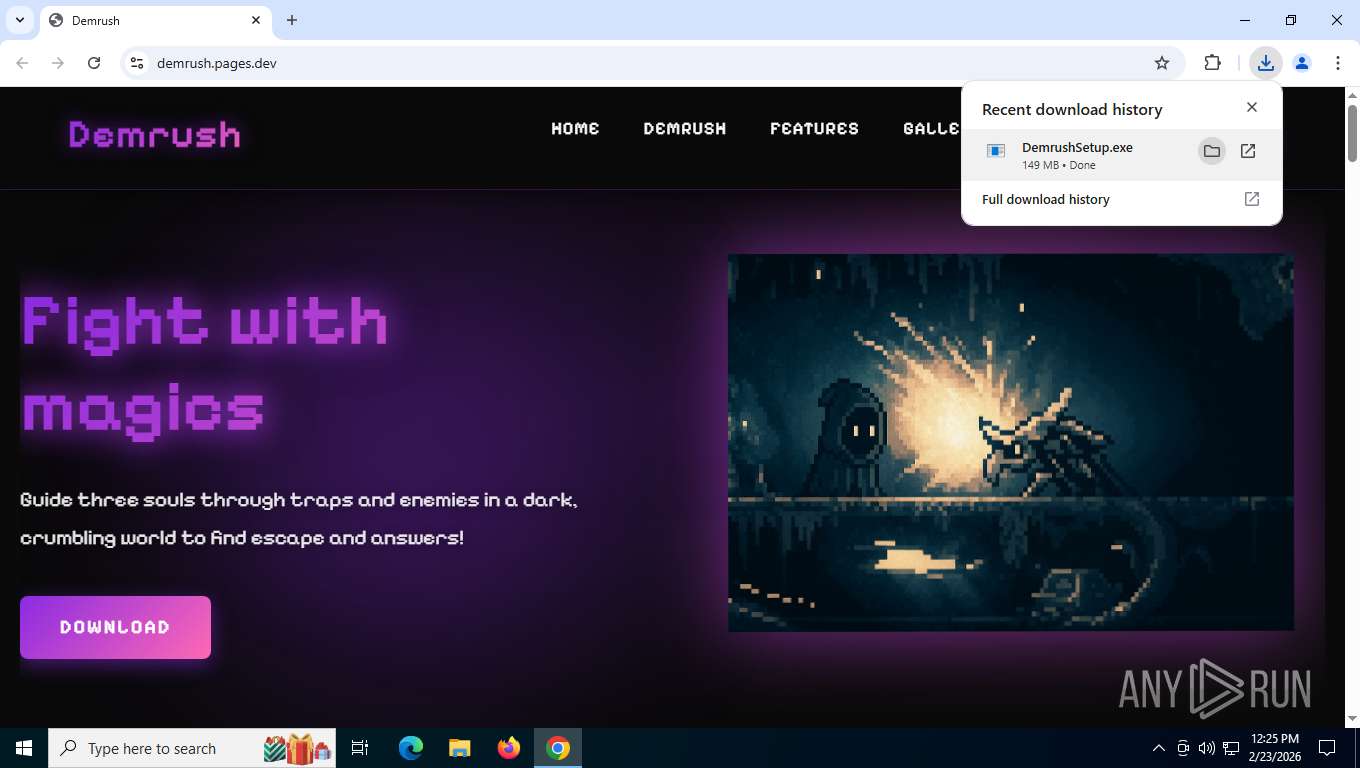This screenshot has width=1360, height=768.
Task: Go forward in browser history
Action: click(58, 63)
